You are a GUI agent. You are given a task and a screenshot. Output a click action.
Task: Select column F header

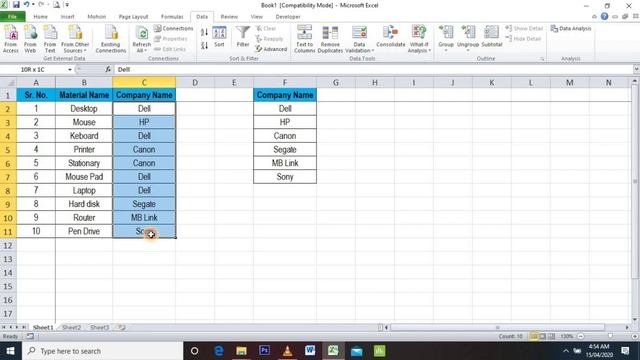(x=284, y=82)
